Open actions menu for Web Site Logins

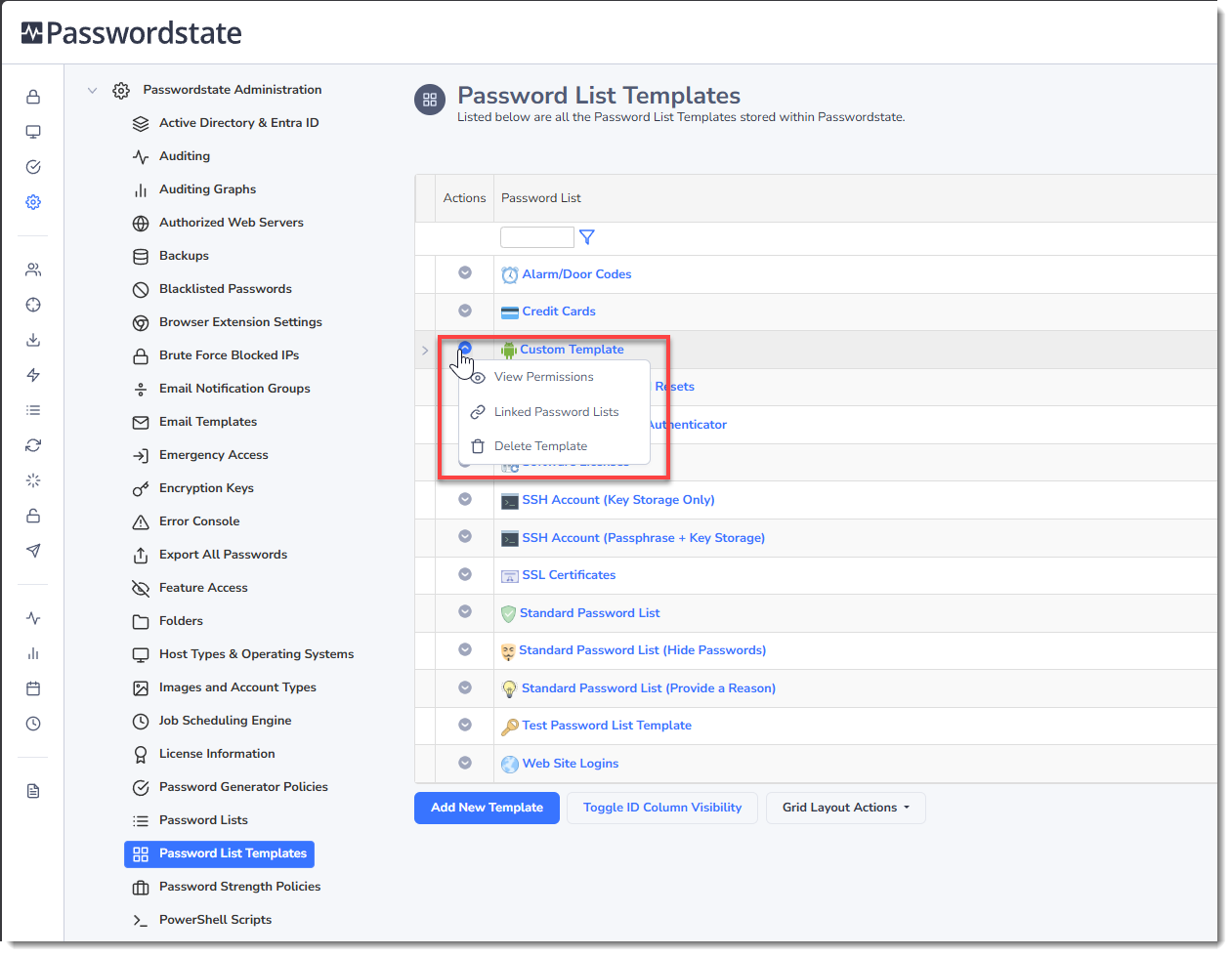click(x=465, y=763)
